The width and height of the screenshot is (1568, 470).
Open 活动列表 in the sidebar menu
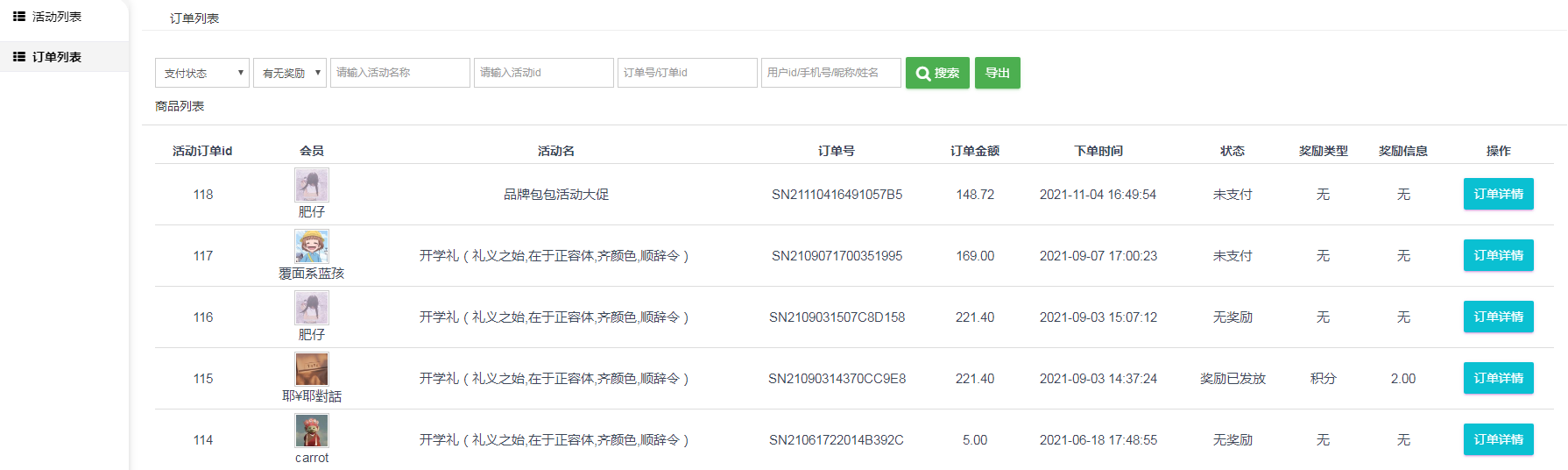(x=56, y=17)
